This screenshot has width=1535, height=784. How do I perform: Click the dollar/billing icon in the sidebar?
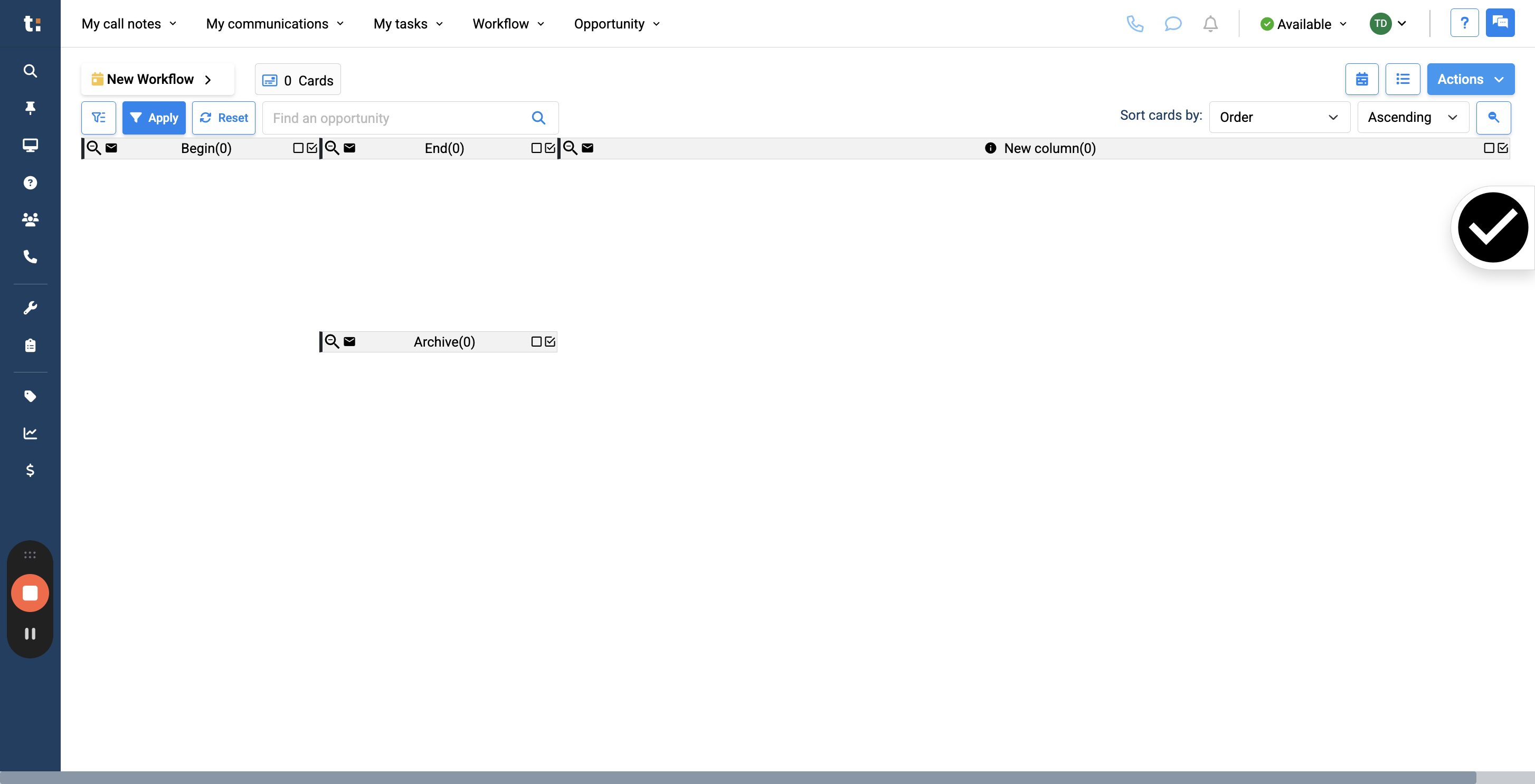pos(30,470)
